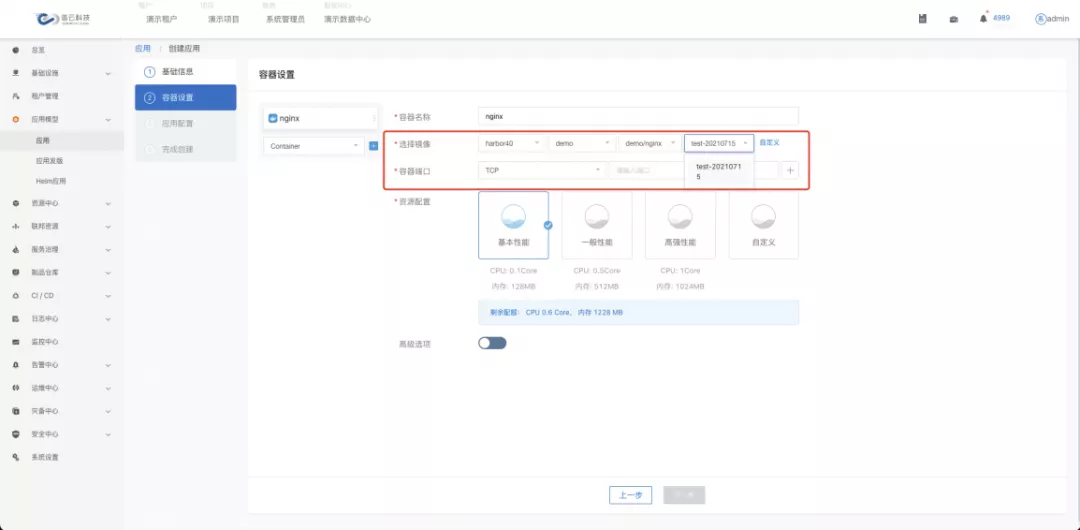1080x530 pixels.
Task: Click the blue plus icon beside Container
Action: pyautogui.click(x=373, y=146)
